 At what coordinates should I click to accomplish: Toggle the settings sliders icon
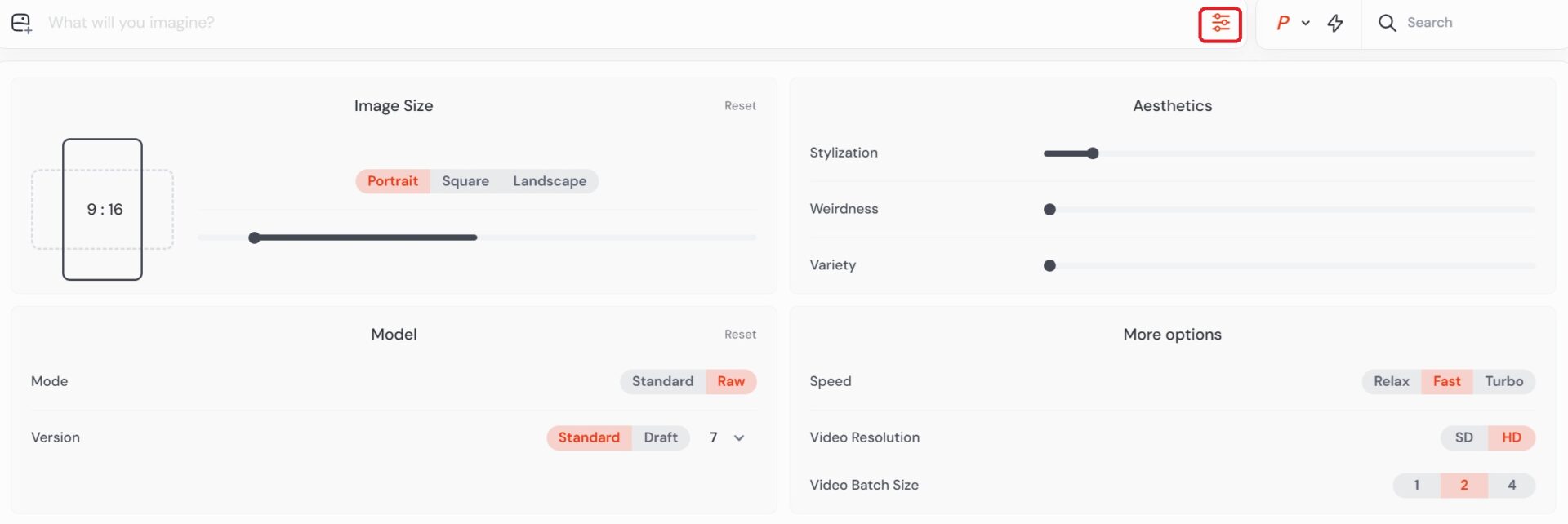point(1220,24)
